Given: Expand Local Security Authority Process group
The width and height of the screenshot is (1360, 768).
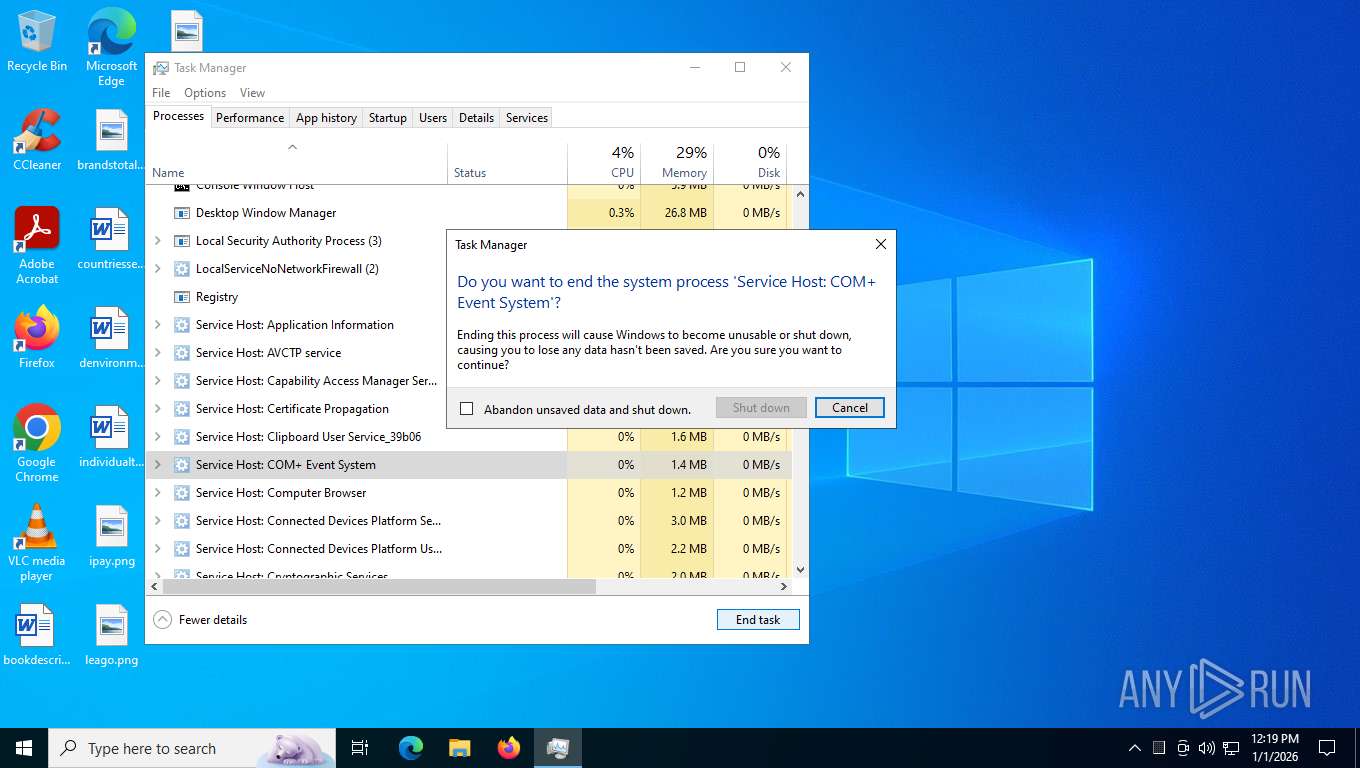Looking at the screenshot, I should click(158, 241).
